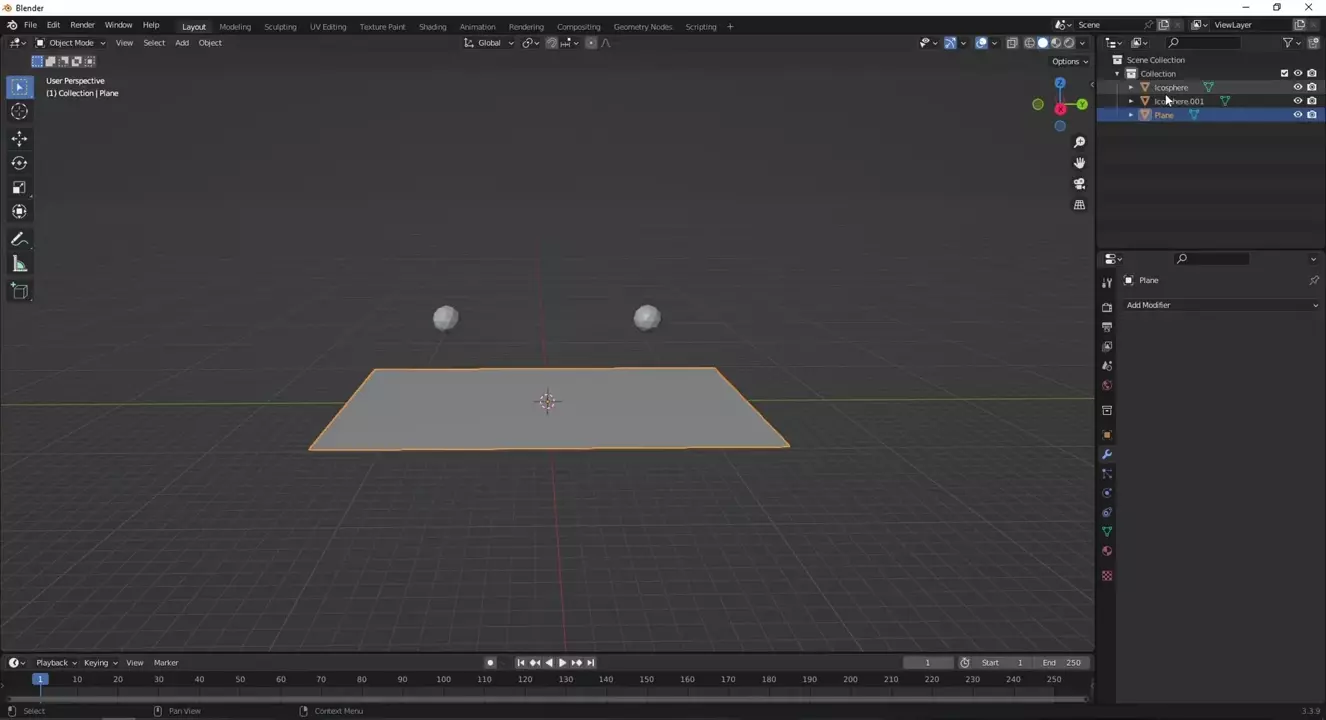Select the Move tool in the toolbar
Screen dimensions: 1326x720
[x=19, y=138]
